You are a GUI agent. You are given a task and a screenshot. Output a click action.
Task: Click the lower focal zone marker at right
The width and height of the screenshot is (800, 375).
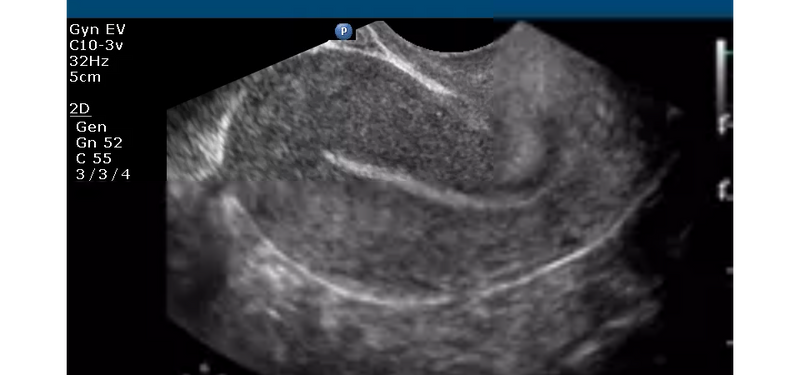723,191
